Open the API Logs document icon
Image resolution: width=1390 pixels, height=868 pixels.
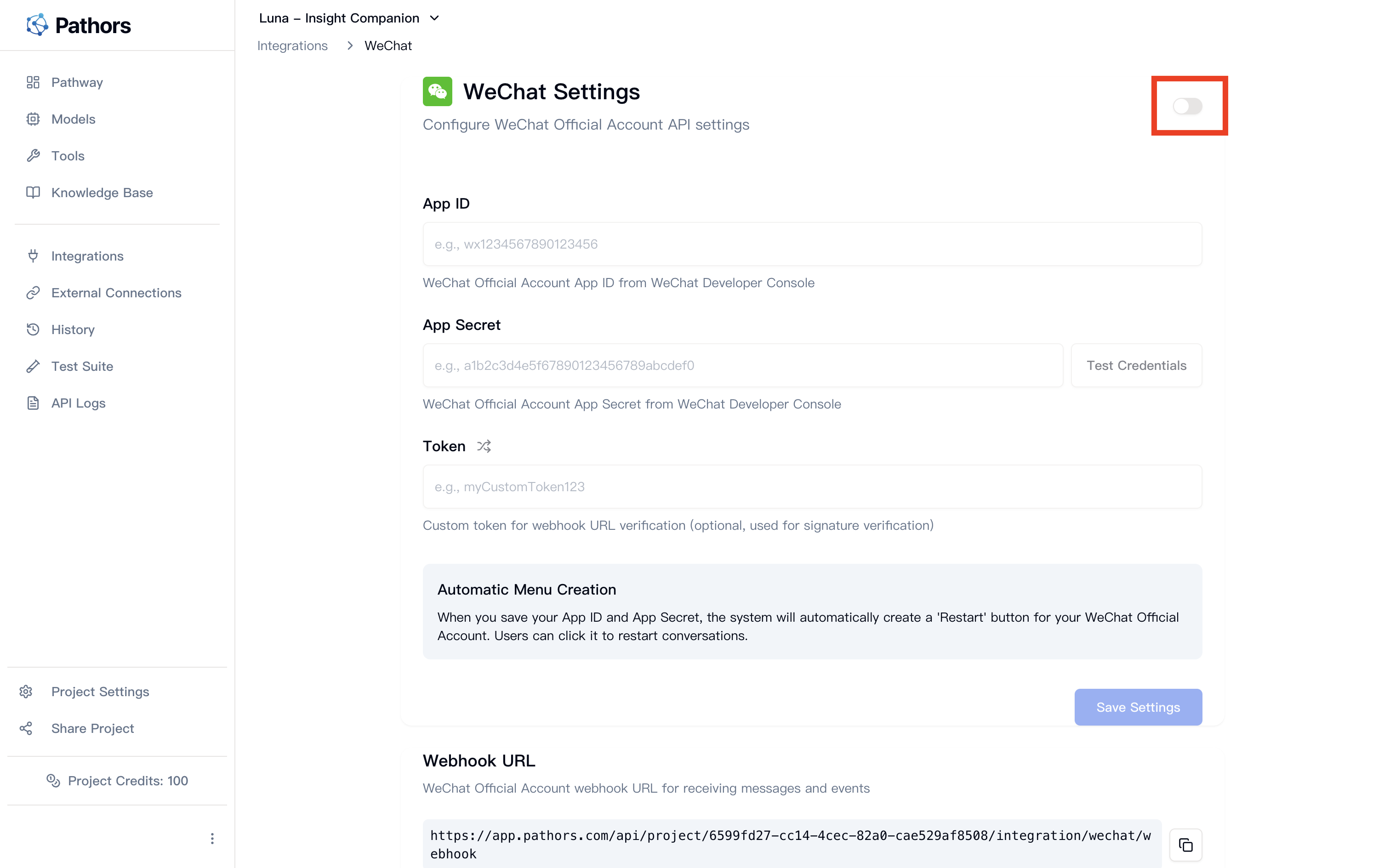click(33, 403)
